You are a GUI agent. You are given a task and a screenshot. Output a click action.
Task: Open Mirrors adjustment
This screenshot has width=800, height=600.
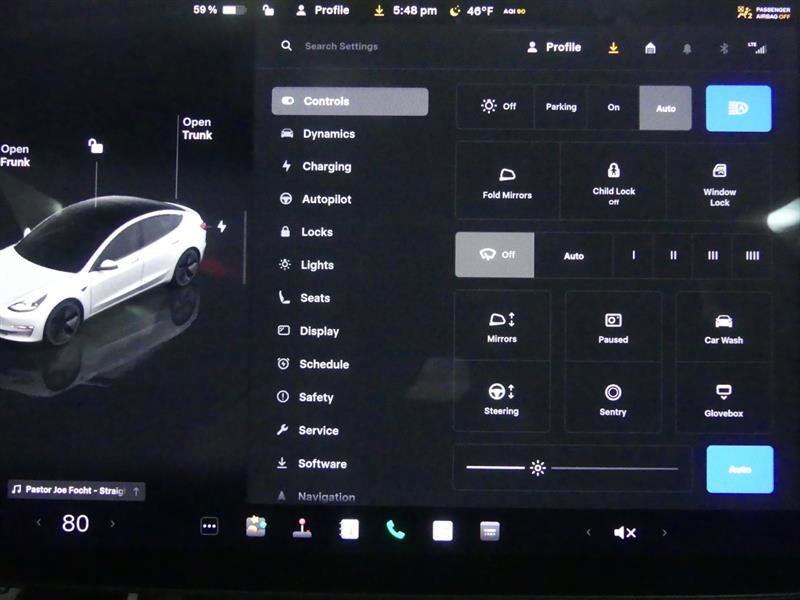pos(501,330)
